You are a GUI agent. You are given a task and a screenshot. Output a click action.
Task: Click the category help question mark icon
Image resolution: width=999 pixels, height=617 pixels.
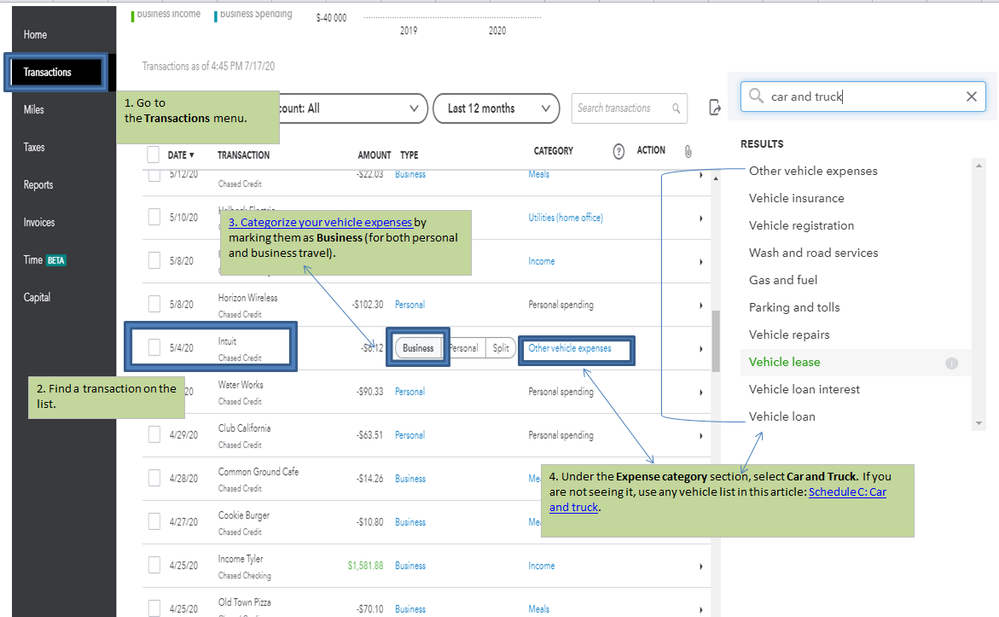tap(618, 151)
